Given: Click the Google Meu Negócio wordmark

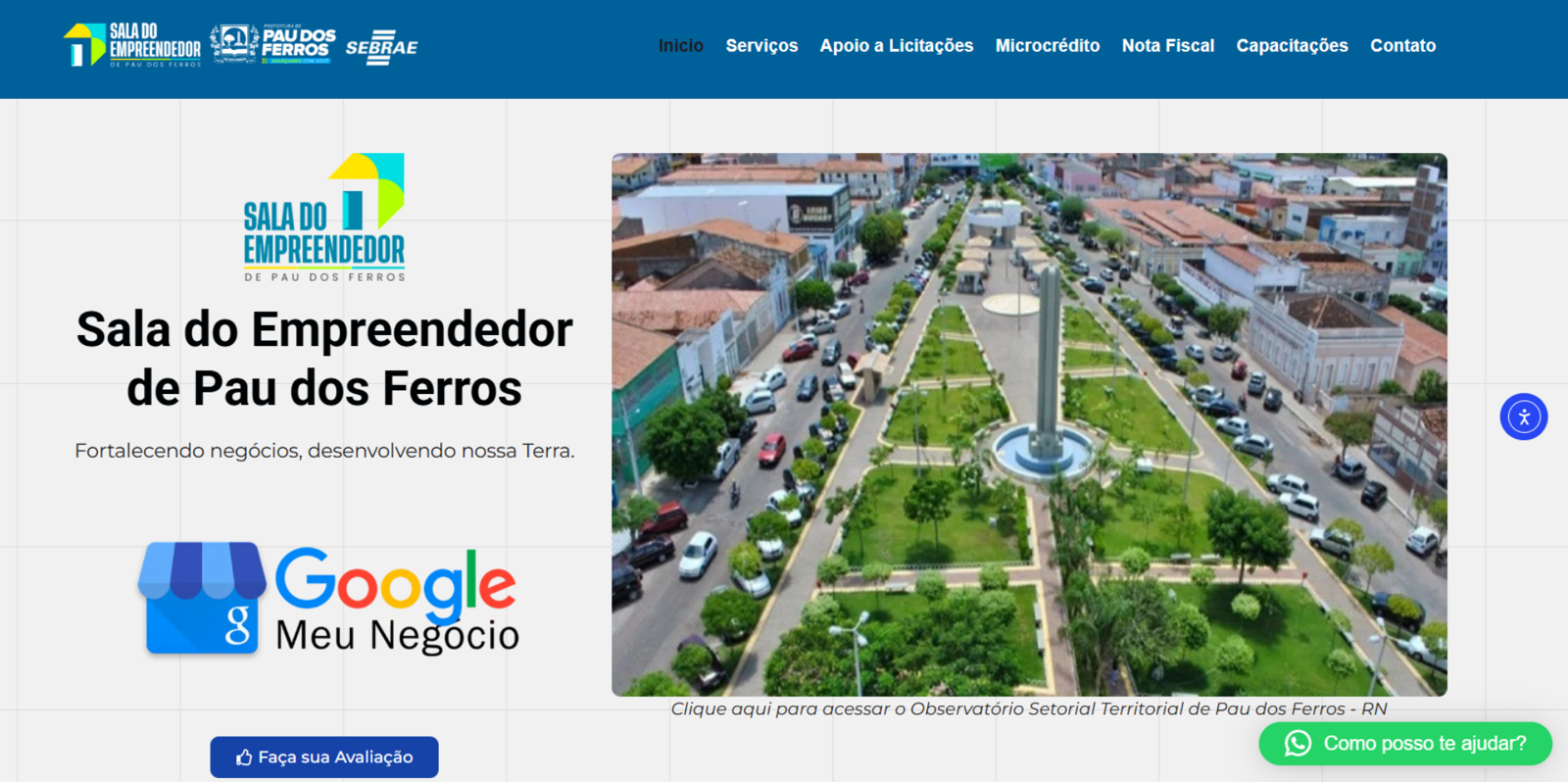Looking at the screenshot, I should pyautogui.click(x=397, y=600).
